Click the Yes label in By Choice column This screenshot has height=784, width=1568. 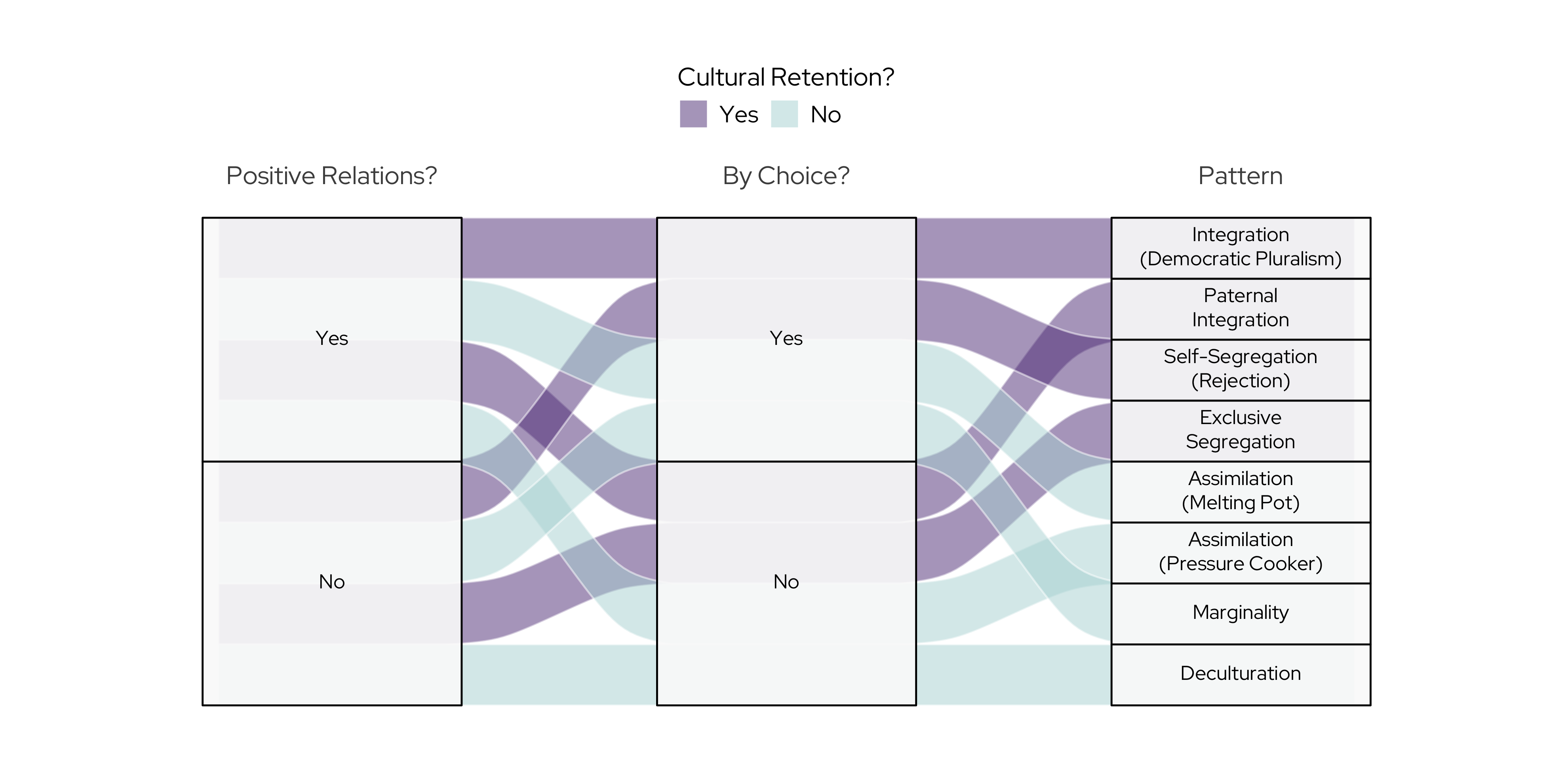pos(786,339)
